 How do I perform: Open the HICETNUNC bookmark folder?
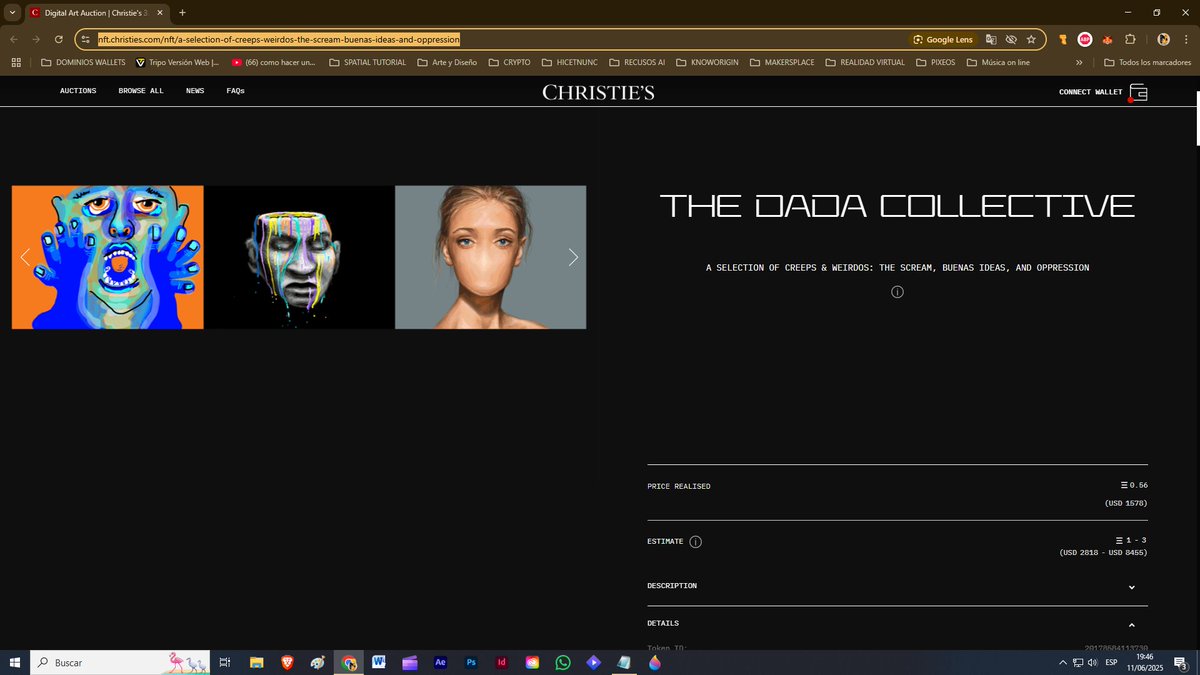click(568, 62)
